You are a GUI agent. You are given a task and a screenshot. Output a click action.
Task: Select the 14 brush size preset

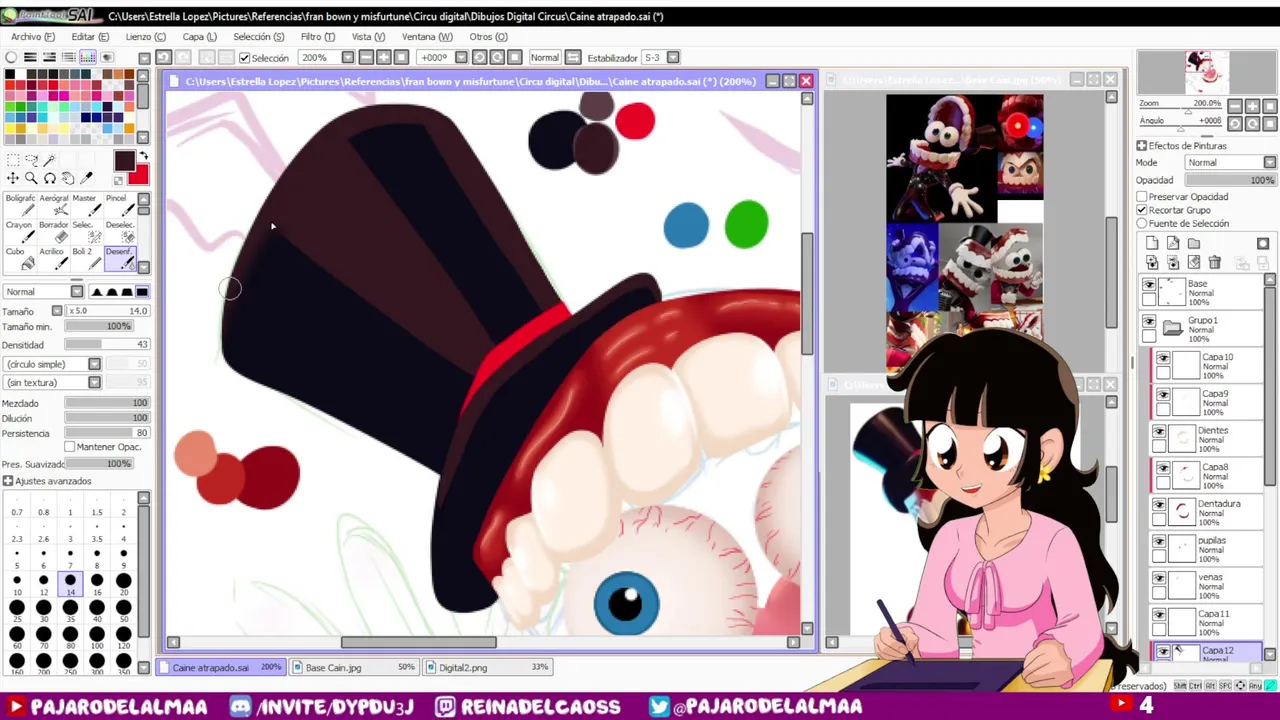(x=70, y=585)
